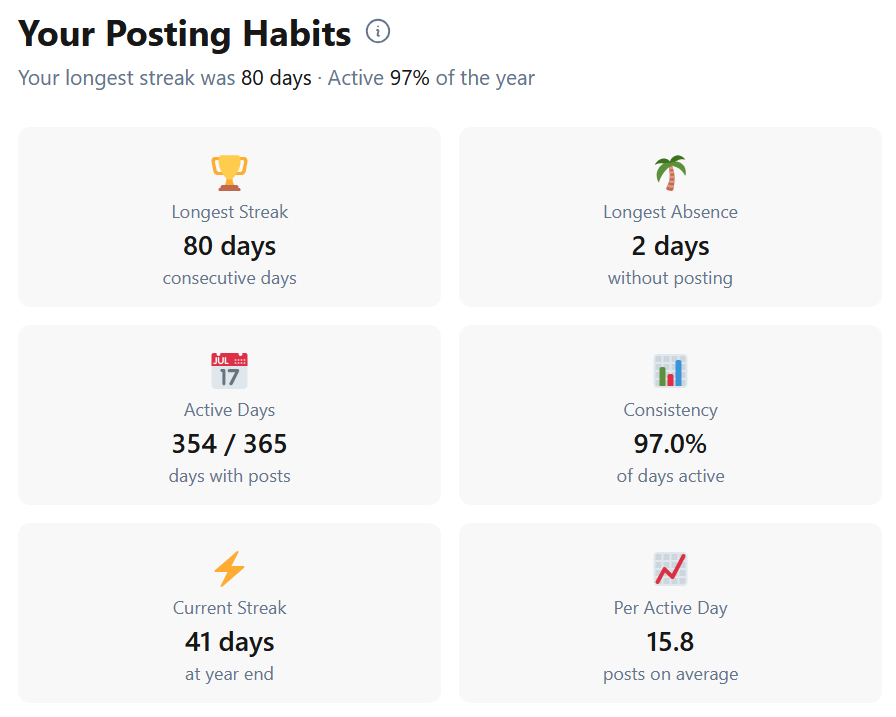896x717 pixels.
Task: Click the 354 / 365 active days value
Action: pyautogui.click(x=229, y=444)
